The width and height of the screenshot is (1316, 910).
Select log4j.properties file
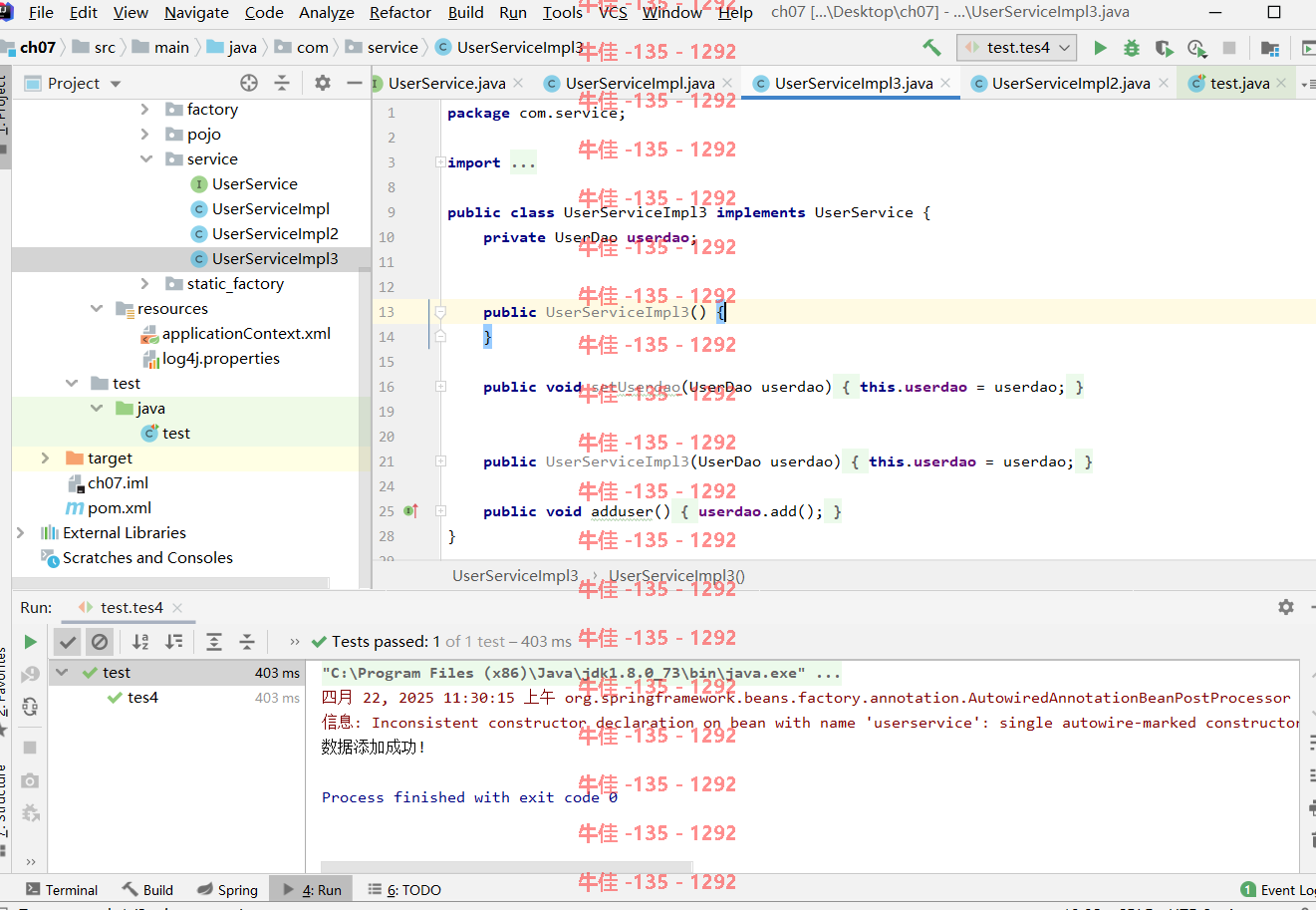220,358
